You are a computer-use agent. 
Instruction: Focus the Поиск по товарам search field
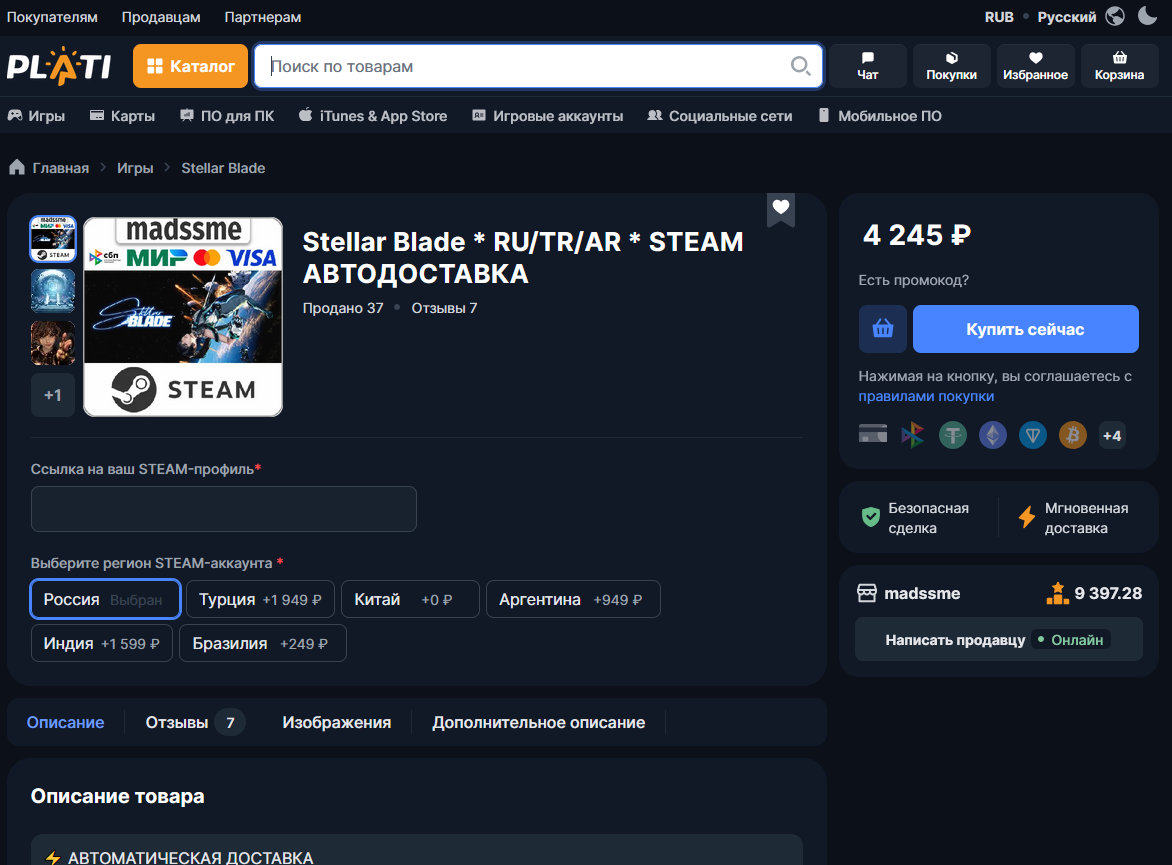click(538, 66)
